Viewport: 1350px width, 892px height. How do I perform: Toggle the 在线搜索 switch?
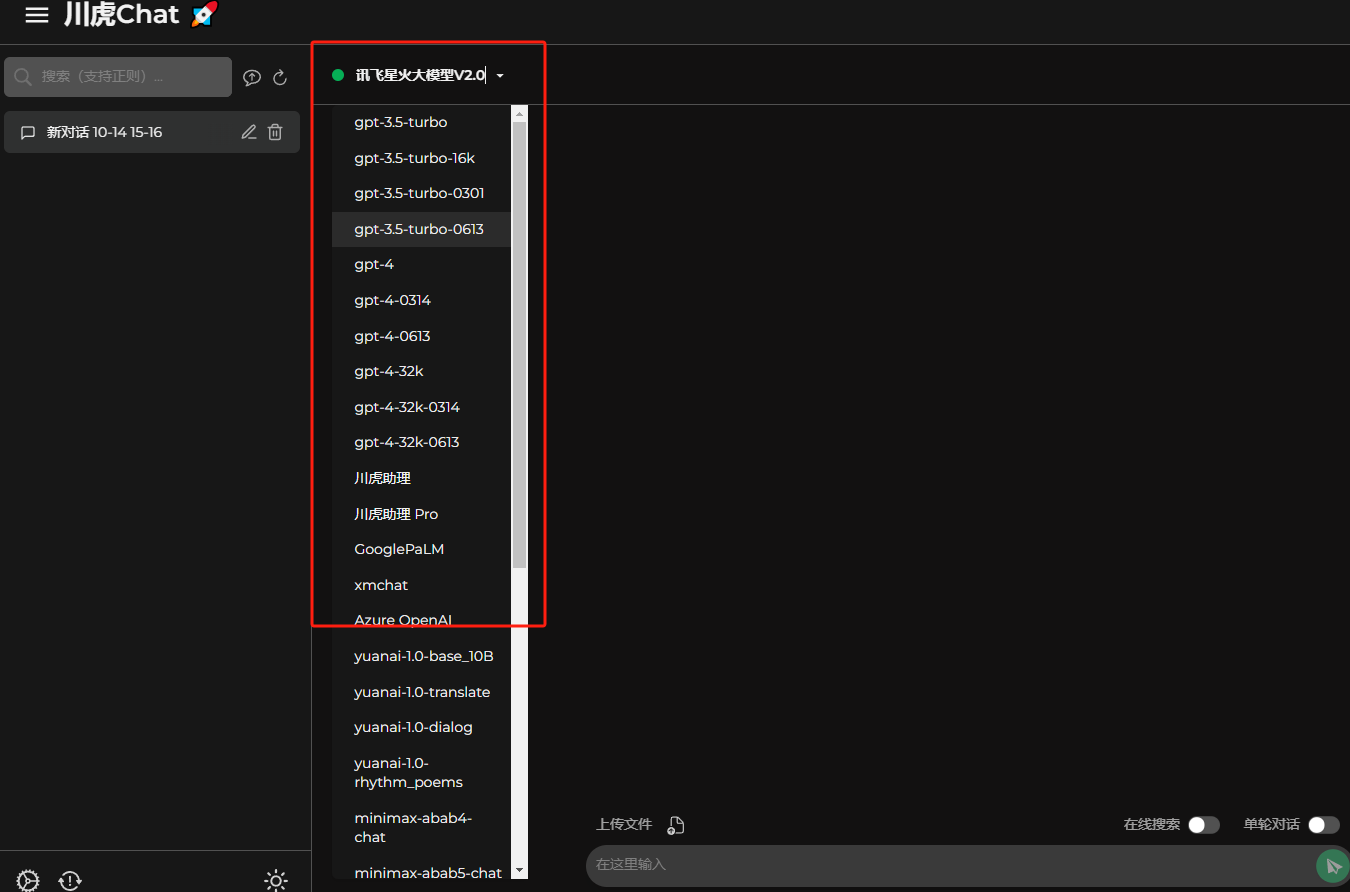coord(1204,825)
